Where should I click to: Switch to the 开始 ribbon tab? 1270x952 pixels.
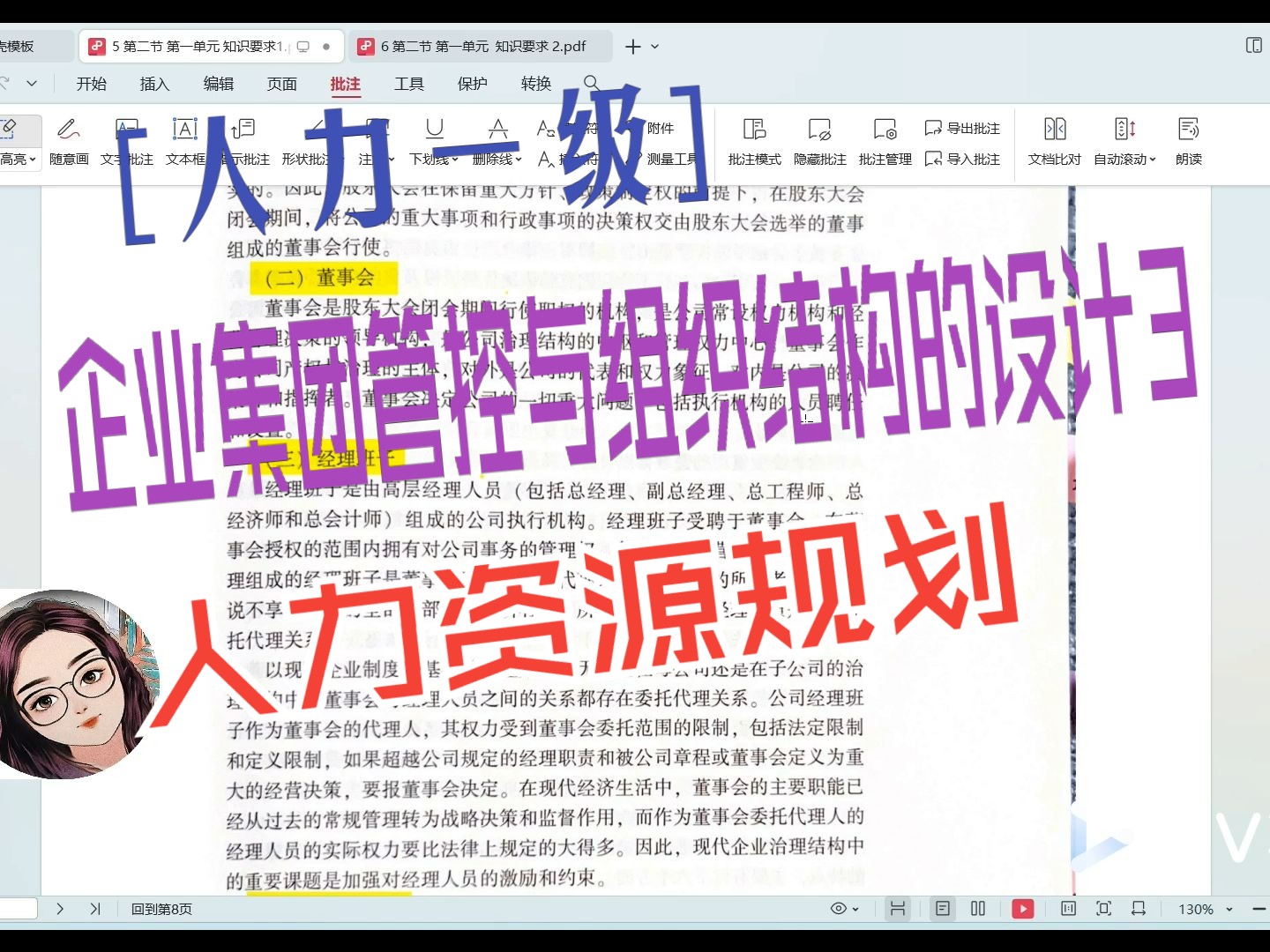[91, 84]
